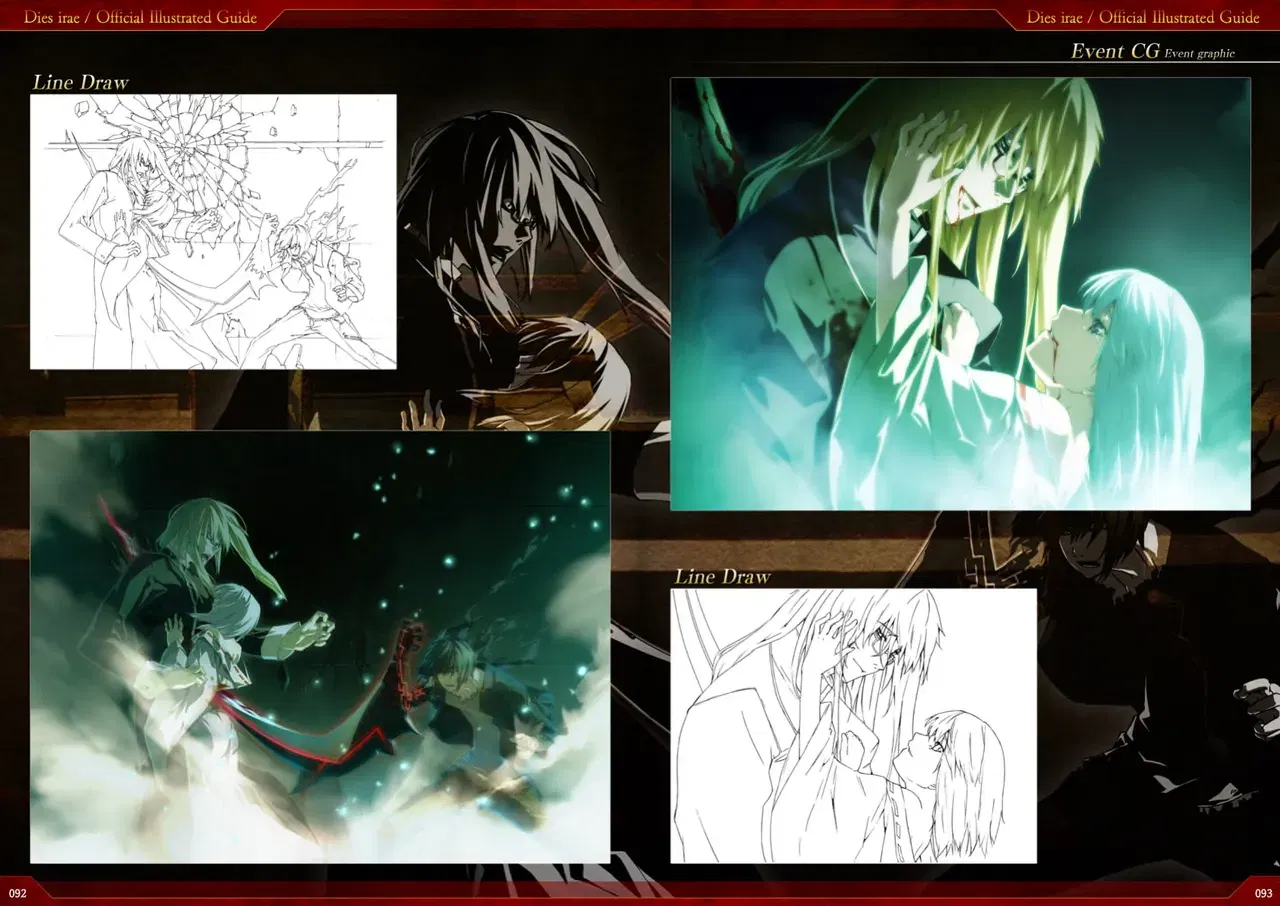This screenshot has height=906, width=1280.
Task: Click page number 093
Action: (x=1263, y=892)
